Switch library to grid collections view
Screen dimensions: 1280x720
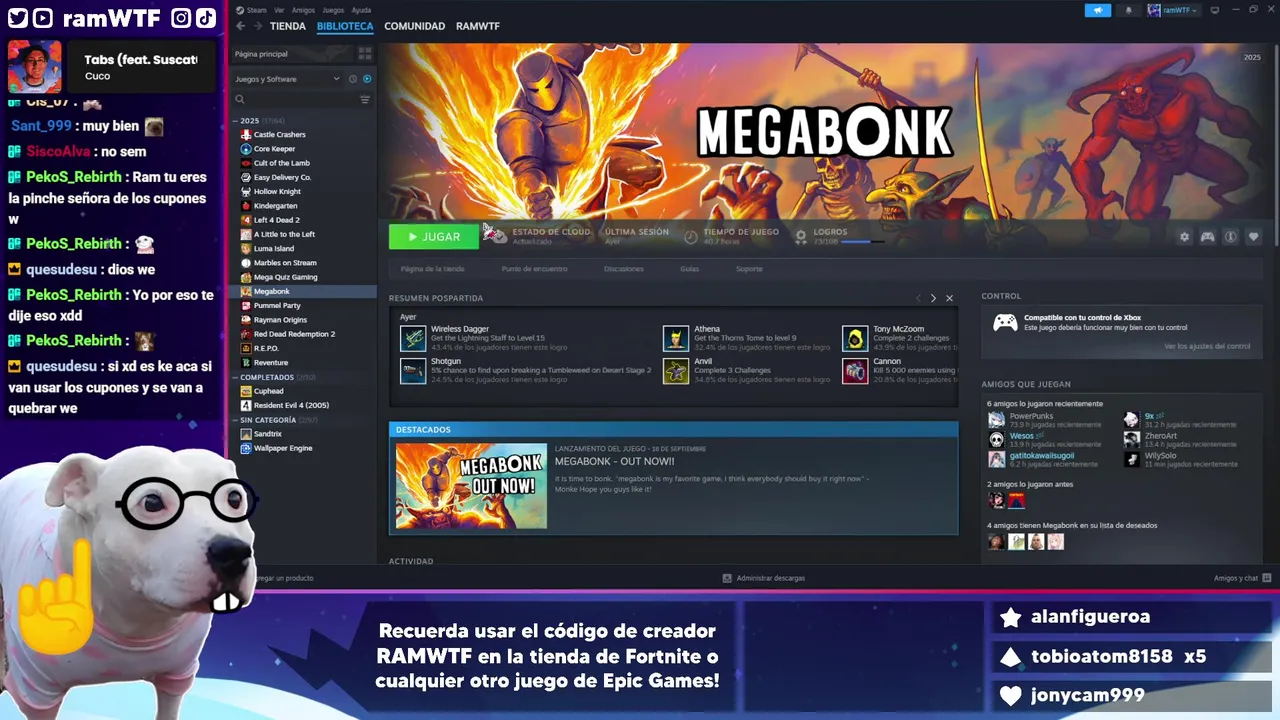[x=365, y=54]
